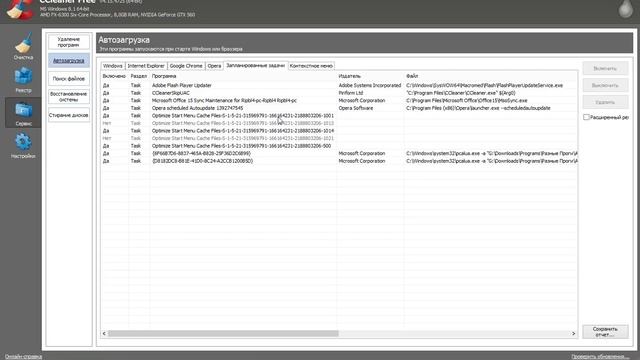Viewport: 640px width, 360px height.
Task: Select the CCleanerSkipUAC task row
Action: point(339,93)
